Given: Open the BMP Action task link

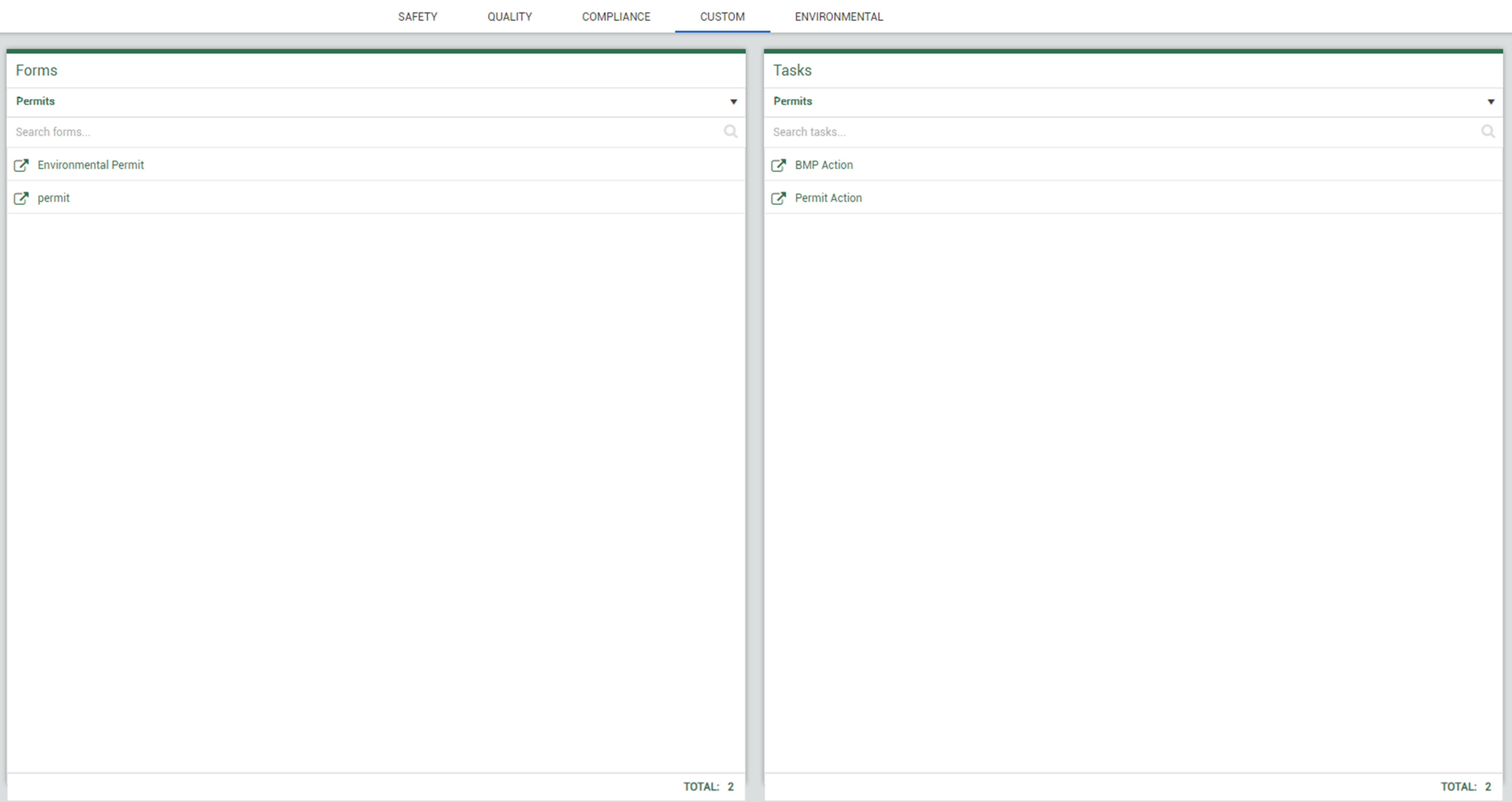Looking at the screenshot, I should (824, 165).
